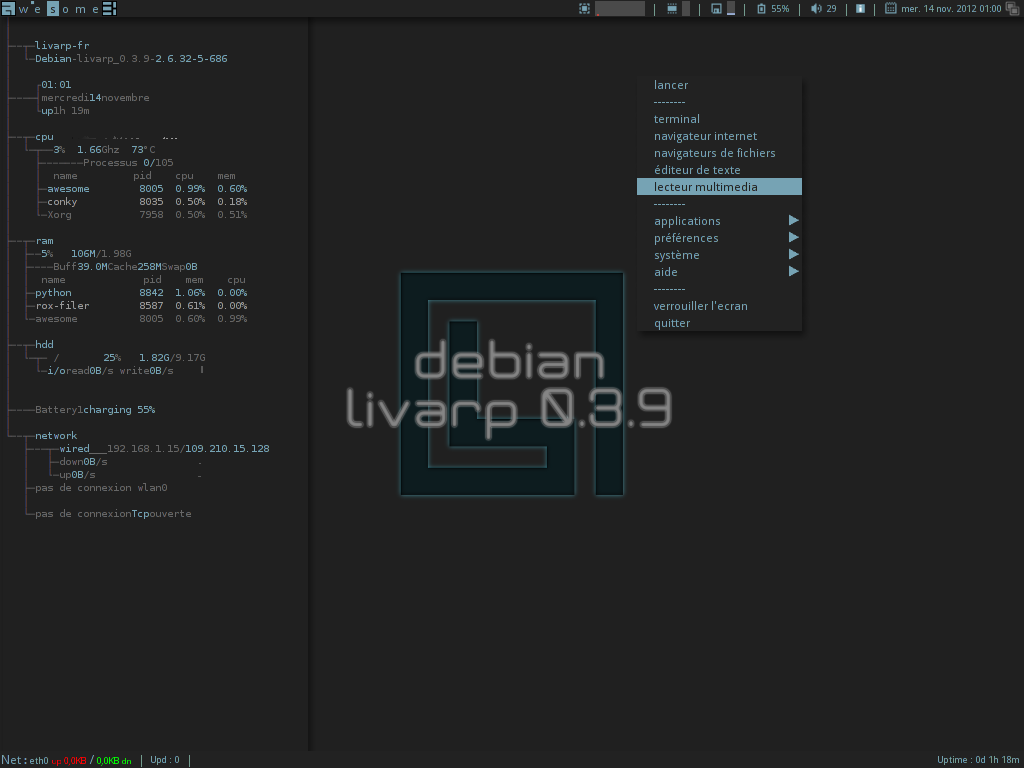Image resolution: width=1024 pixels, height=768 pixels.
Task: Expand arrow beside 'système'
Action: click(793, 254)
